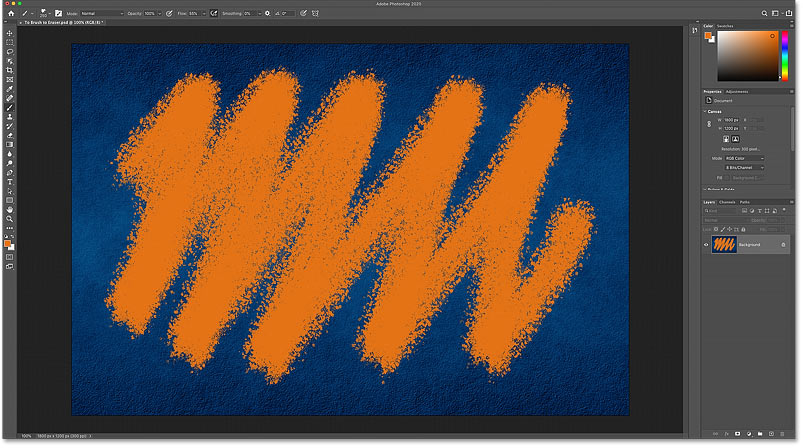Open the 8 Bits/Channel dropdown
Viewport: 803px width, 448px height.
pos(744,167)
